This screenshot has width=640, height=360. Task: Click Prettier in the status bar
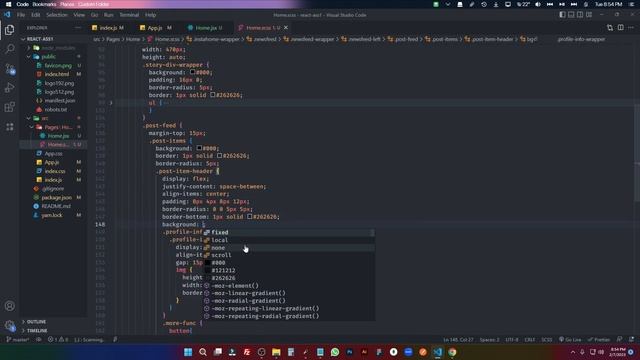click(x=599, y=340)
